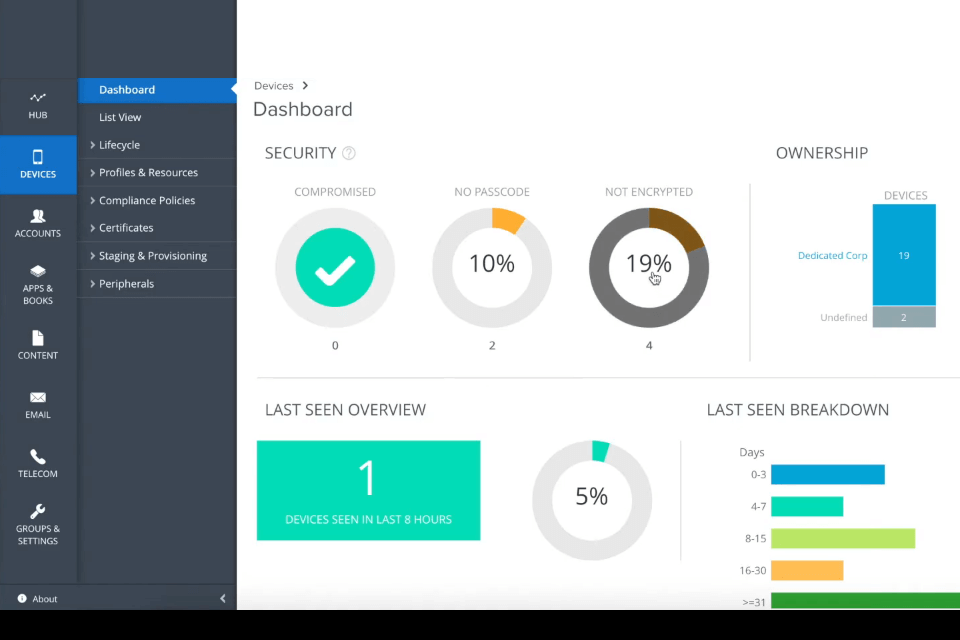Image resolution: width=960 pixels, height=640 pixels.
Task: Select the Devices sidebar icon
Action: coord(38,165)
